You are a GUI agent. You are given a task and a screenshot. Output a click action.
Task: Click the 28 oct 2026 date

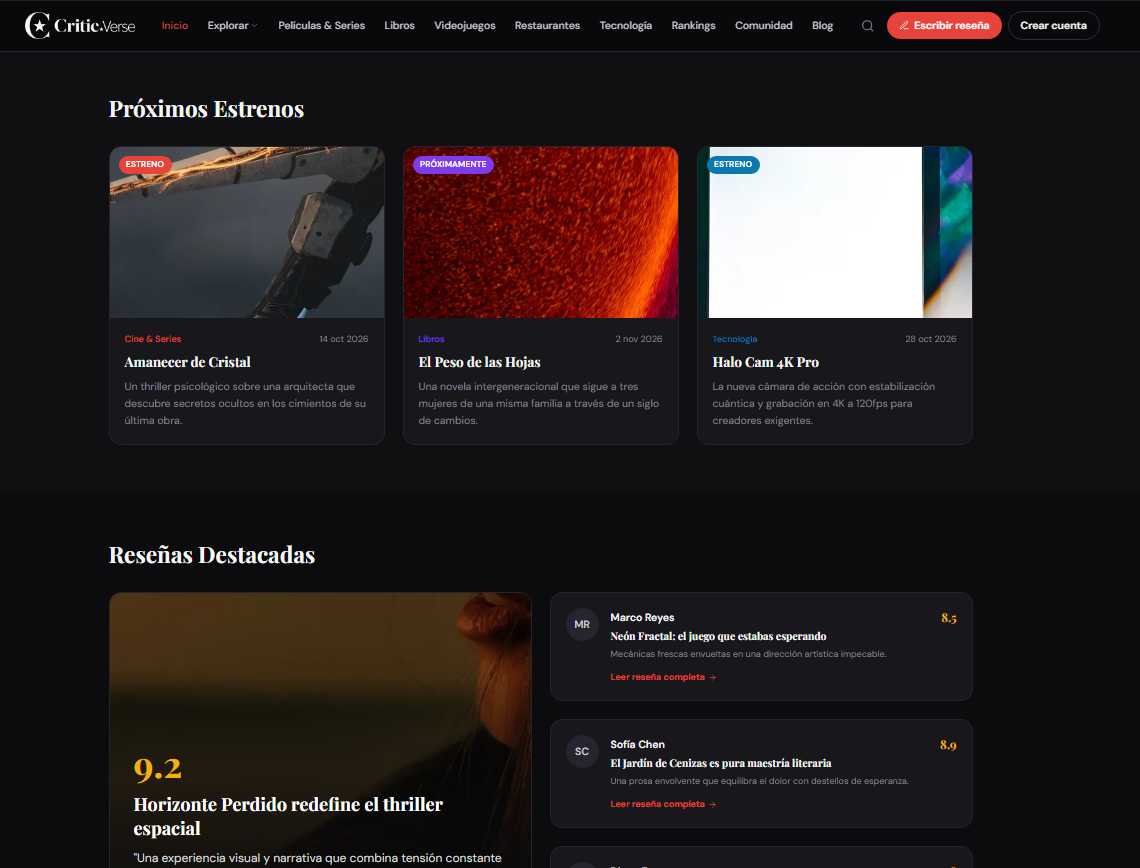[x=931, y=339]
